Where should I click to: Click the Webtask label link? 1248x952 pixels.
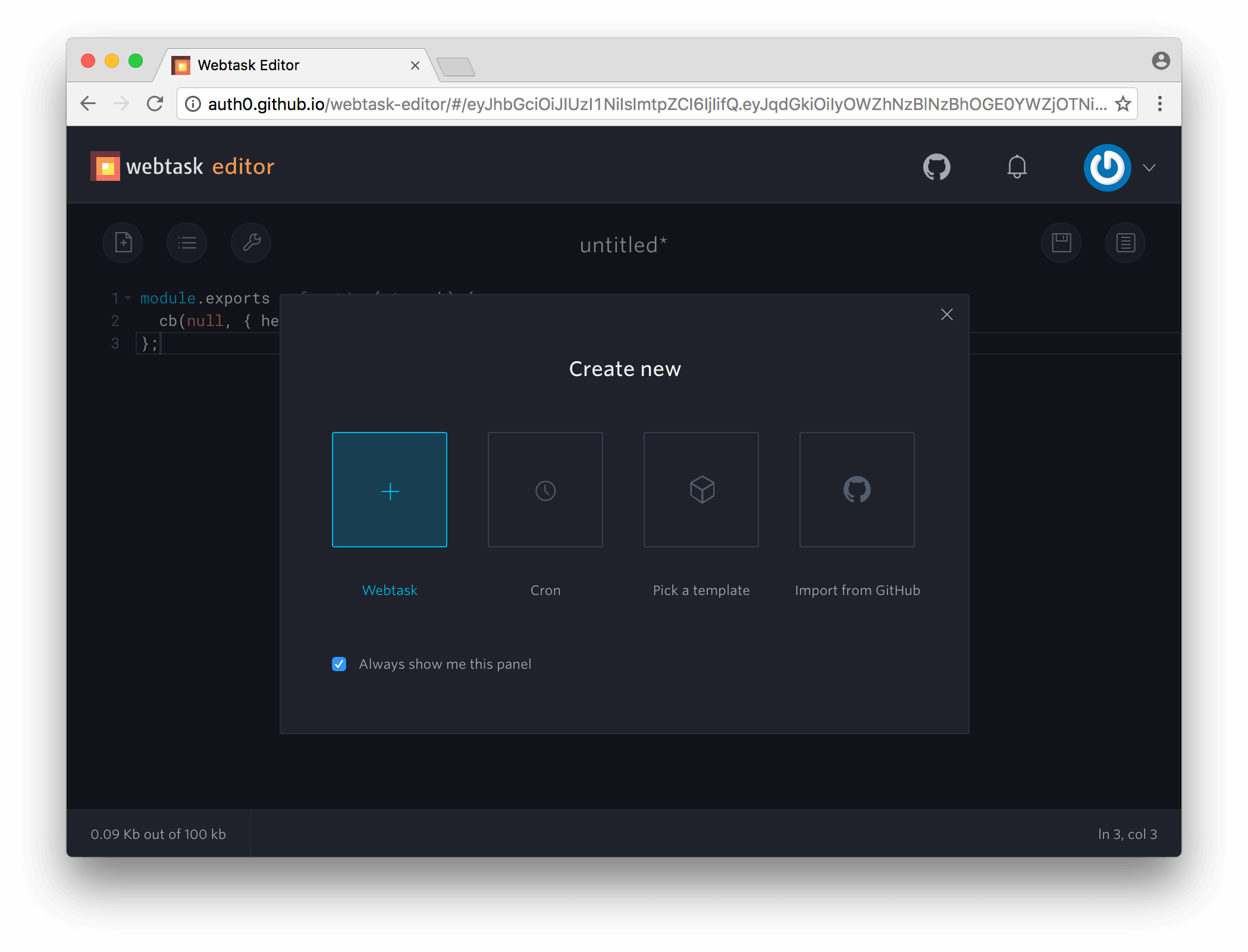[390, 590]
